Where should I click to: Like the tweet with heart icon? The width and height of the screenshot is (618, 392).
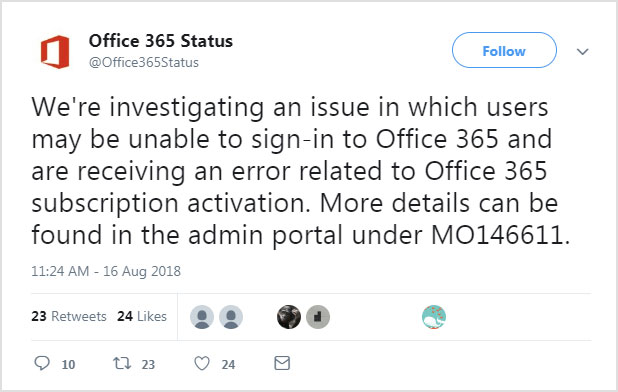202,363
